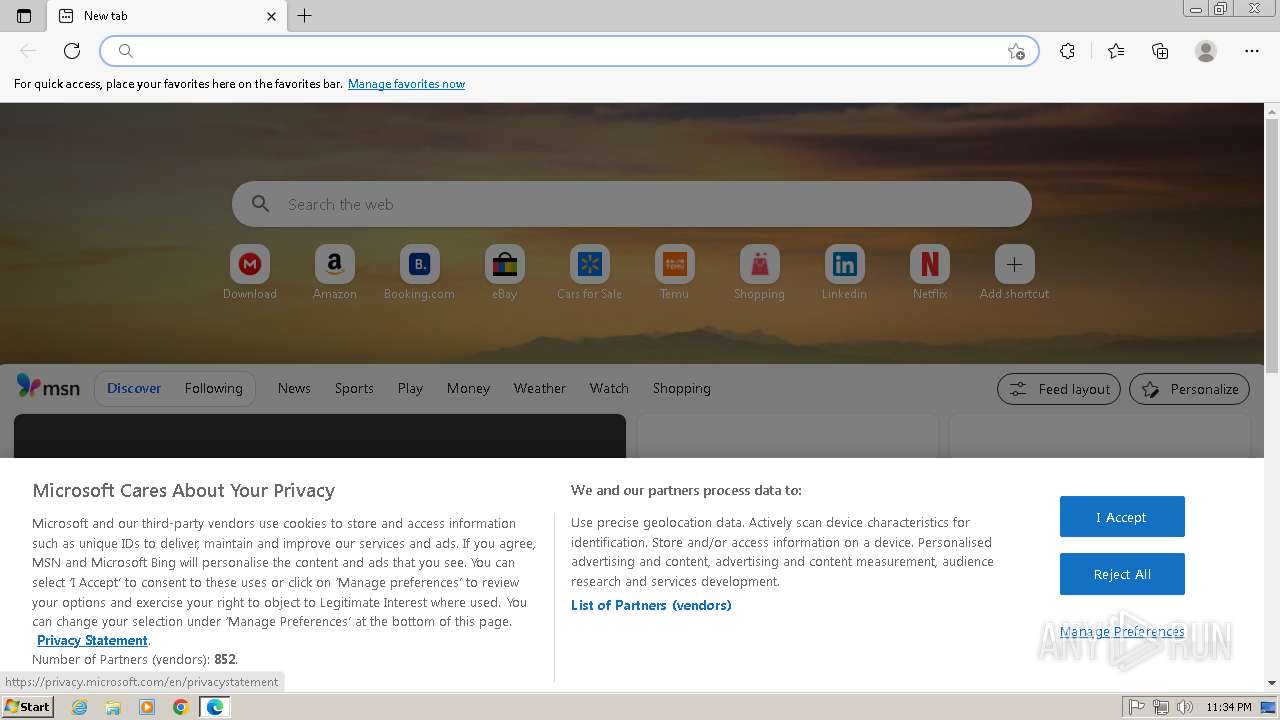Open the Windows Start button
This screenshot has height=720, width=1280.
(28, 707)
